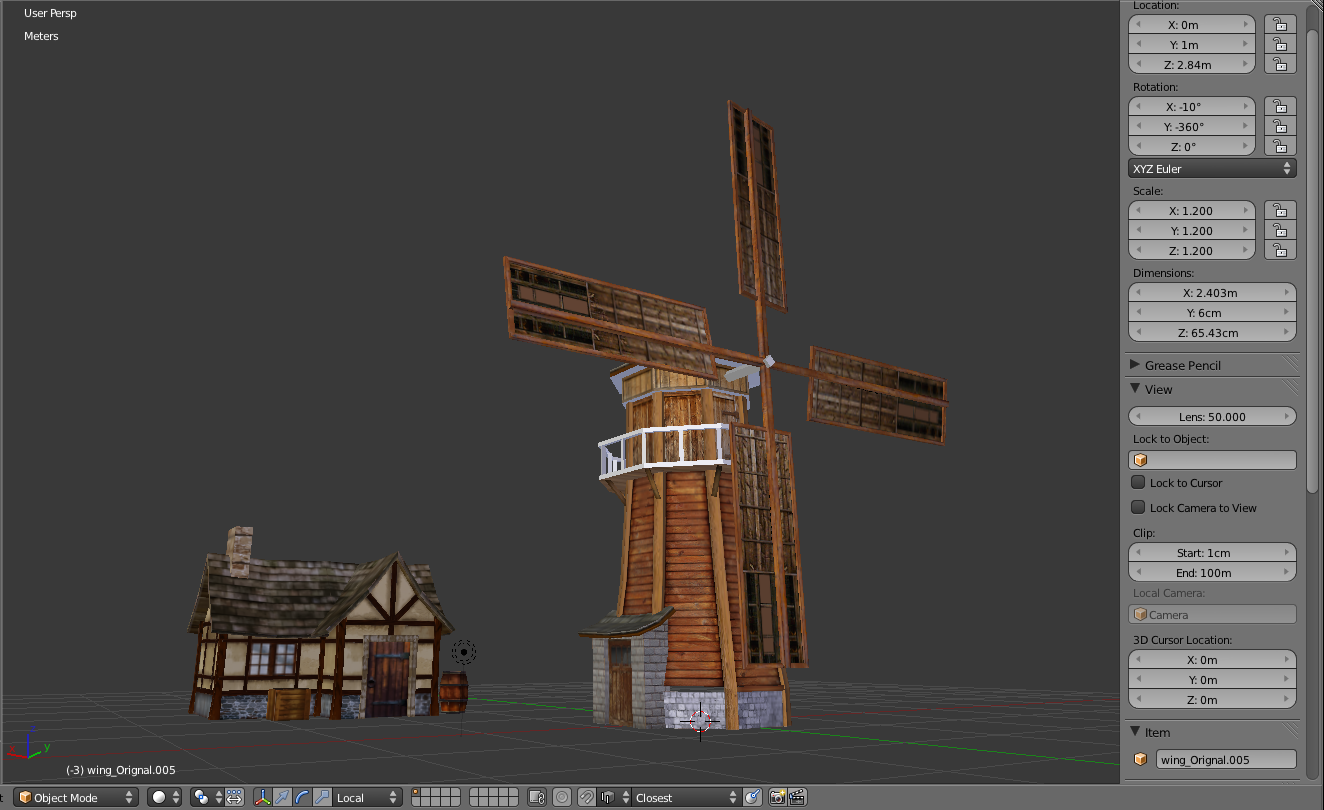Open the Lock to Object selector
Image resolution: width=1324 pixels, height=810 pixels.
pyautogui.click(x=1212, y=459)
